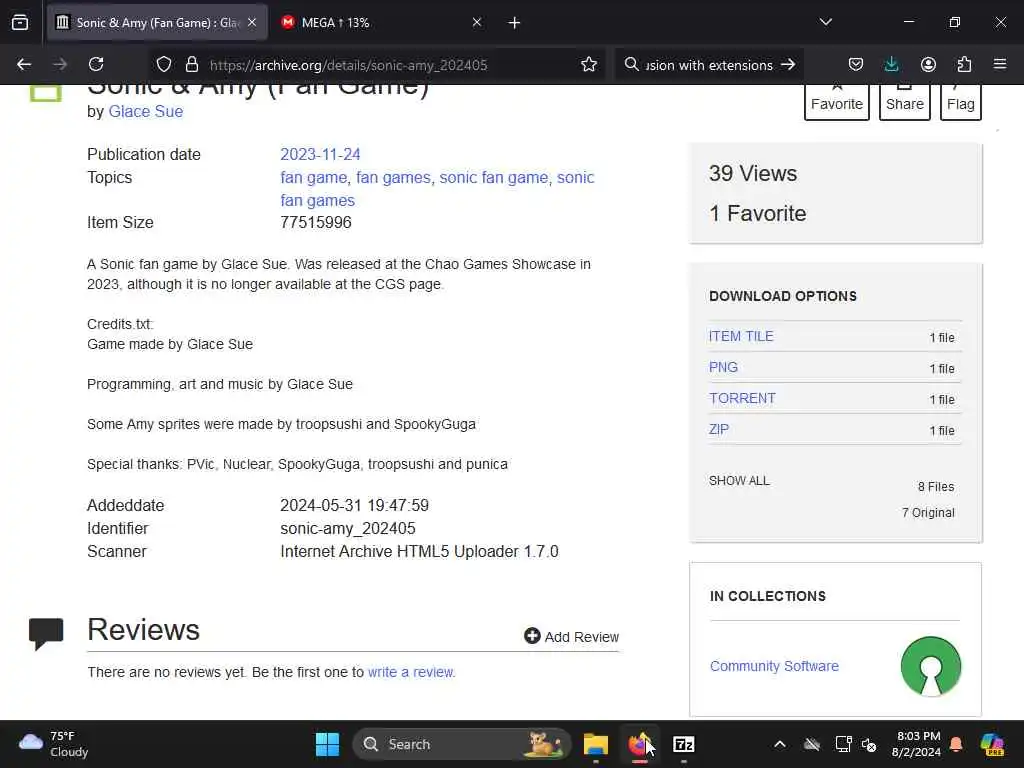Click the '39 Views' statistic
The height and width of the screenshot is (768, 1024).
tap(753, 174)
